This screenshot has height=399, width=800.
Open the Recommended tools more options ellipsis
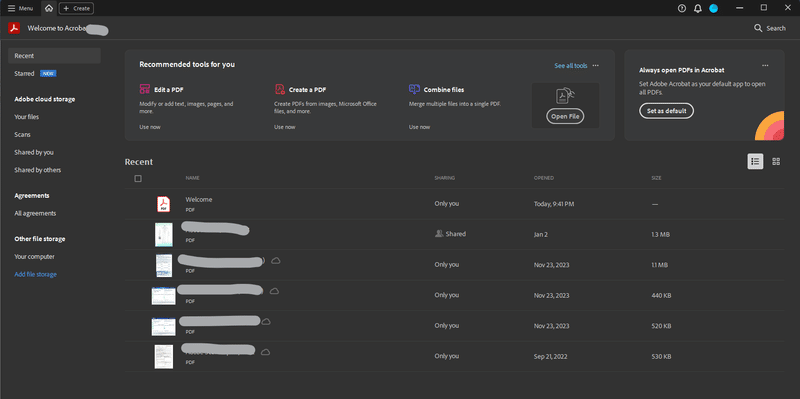pyautogui.click(x=595, y=66)
